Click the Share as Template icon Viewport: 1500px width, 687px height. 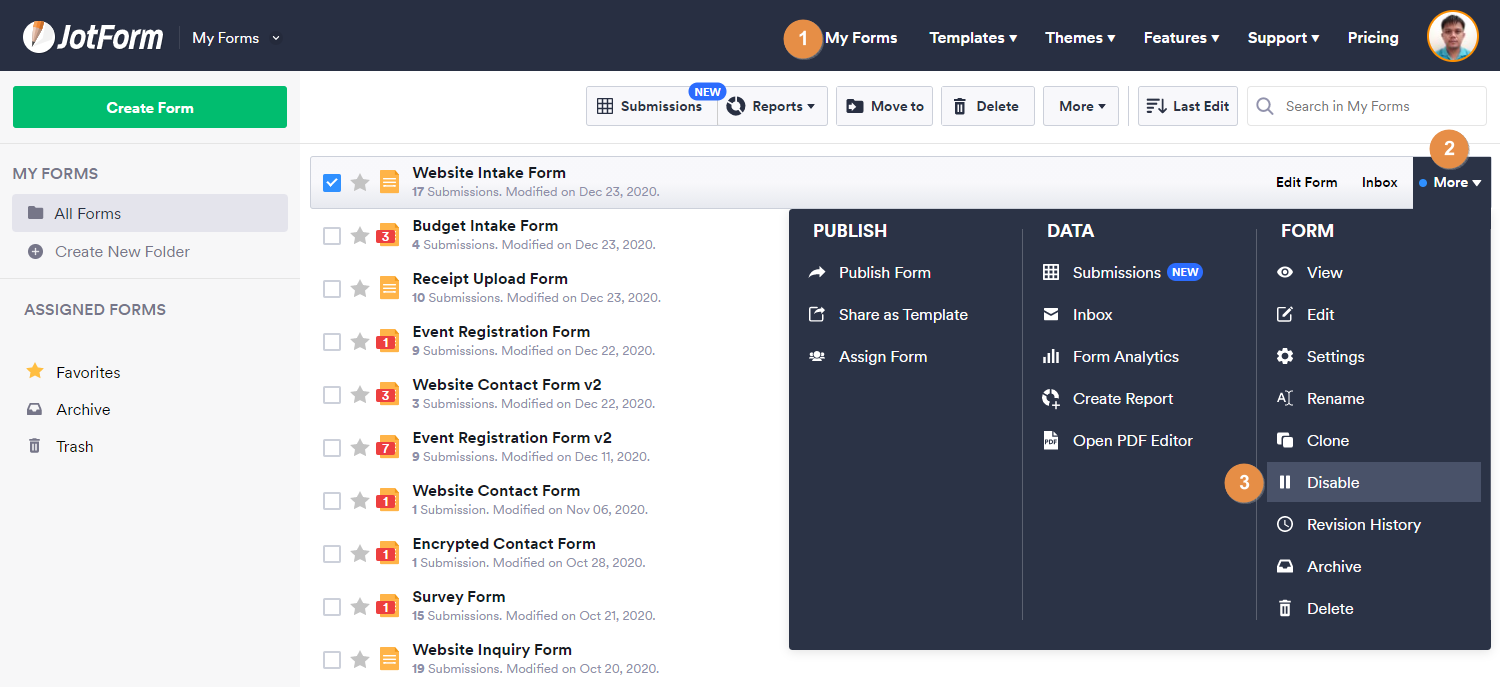[817, 315]
